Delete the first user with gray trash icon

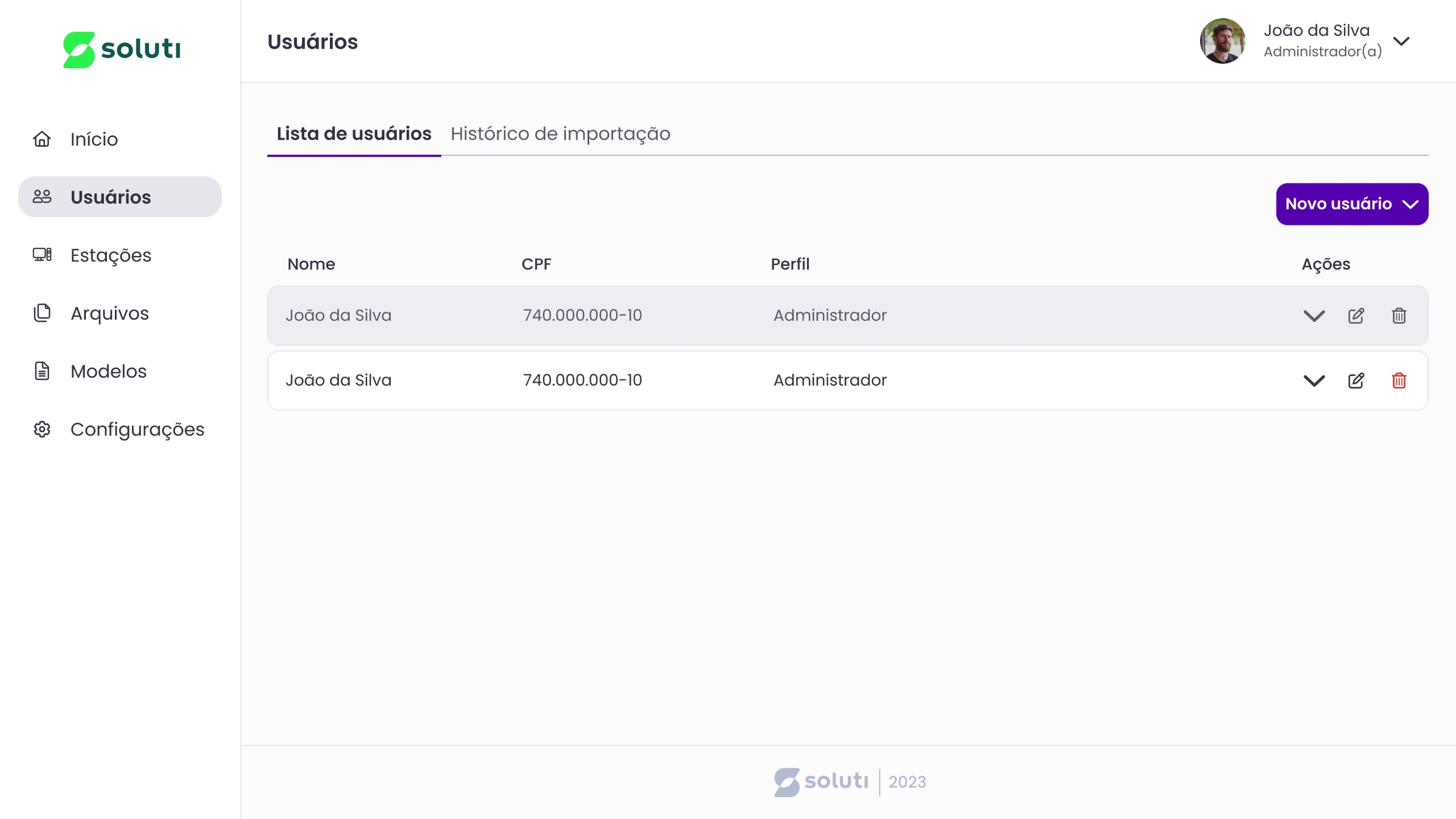click(1398, 315)
